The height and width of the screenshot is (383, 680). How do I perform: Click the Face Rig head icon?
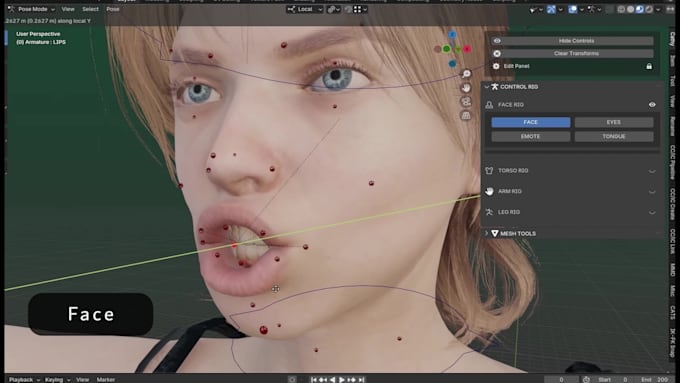click(x=489, y=105)
